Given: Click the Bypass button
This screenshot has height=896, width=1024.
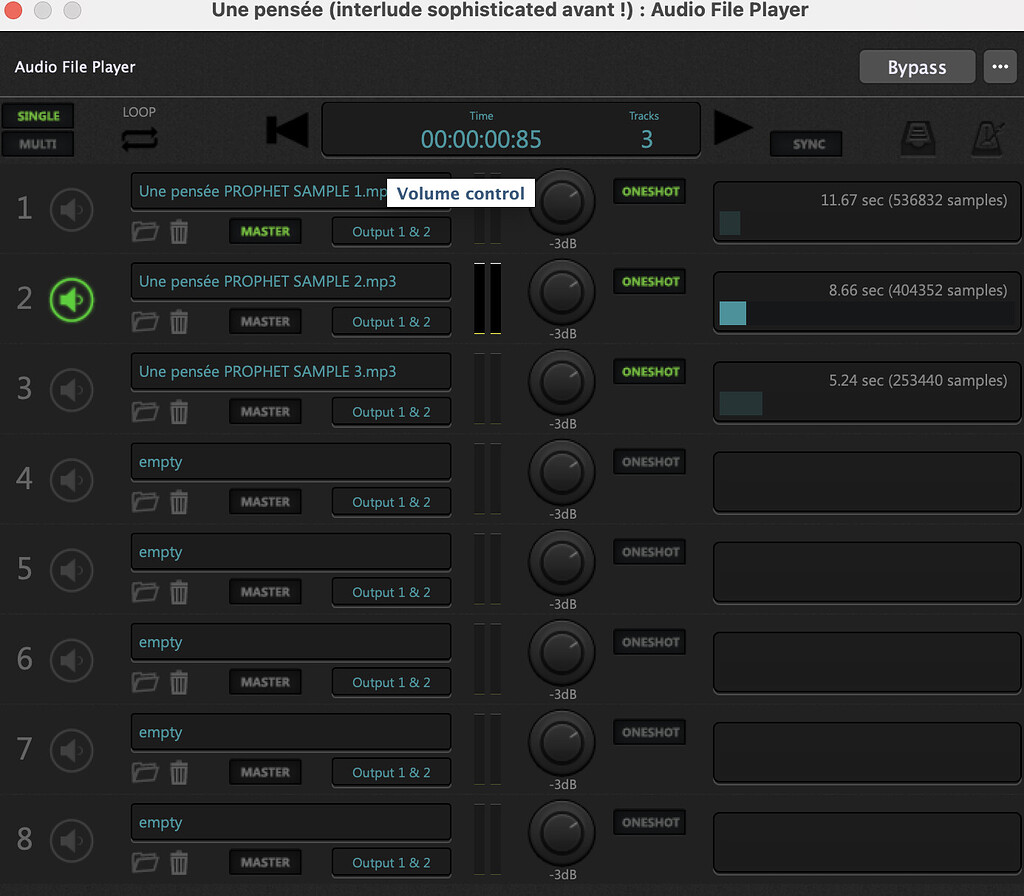Looking at the screenshot, I should 916,68.
